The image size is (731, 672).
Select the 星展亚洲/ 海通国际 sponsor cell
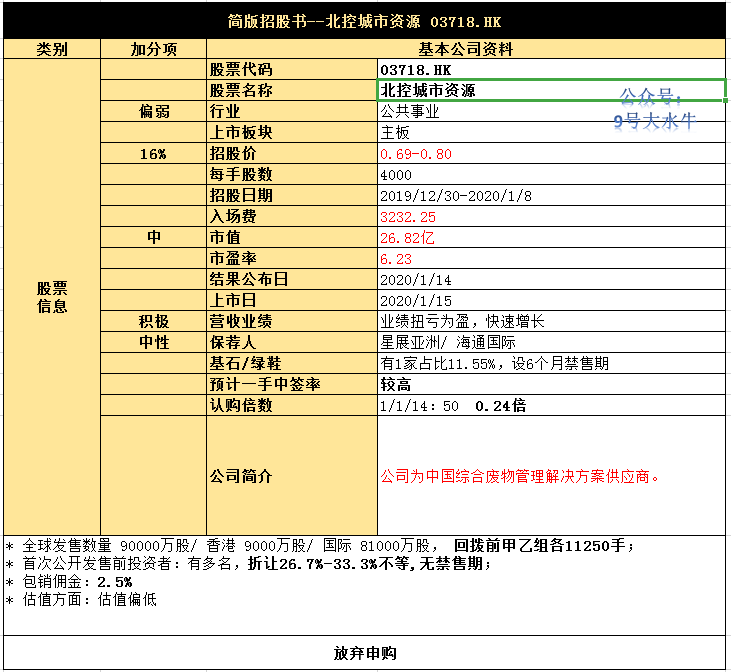pyautogui.click(x=552, y=342)
